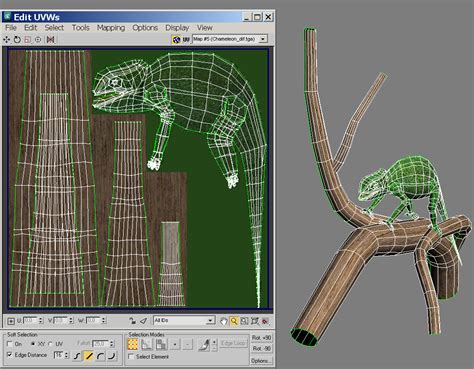Select Edge sub-object selection mode icon

click(147, 344)
